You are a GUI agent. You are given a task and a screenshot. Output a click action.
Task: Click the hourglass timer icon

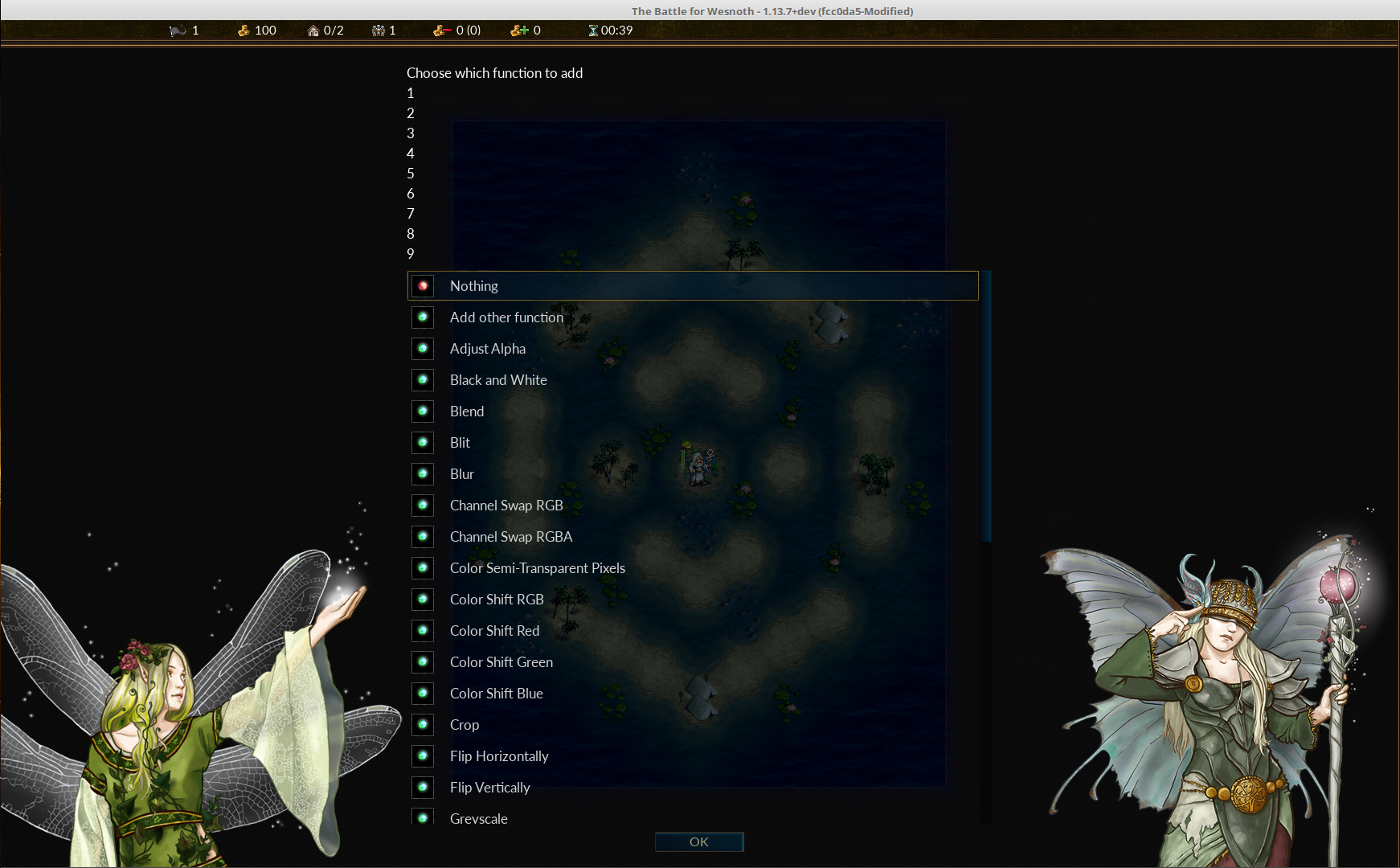pos(593,31)
